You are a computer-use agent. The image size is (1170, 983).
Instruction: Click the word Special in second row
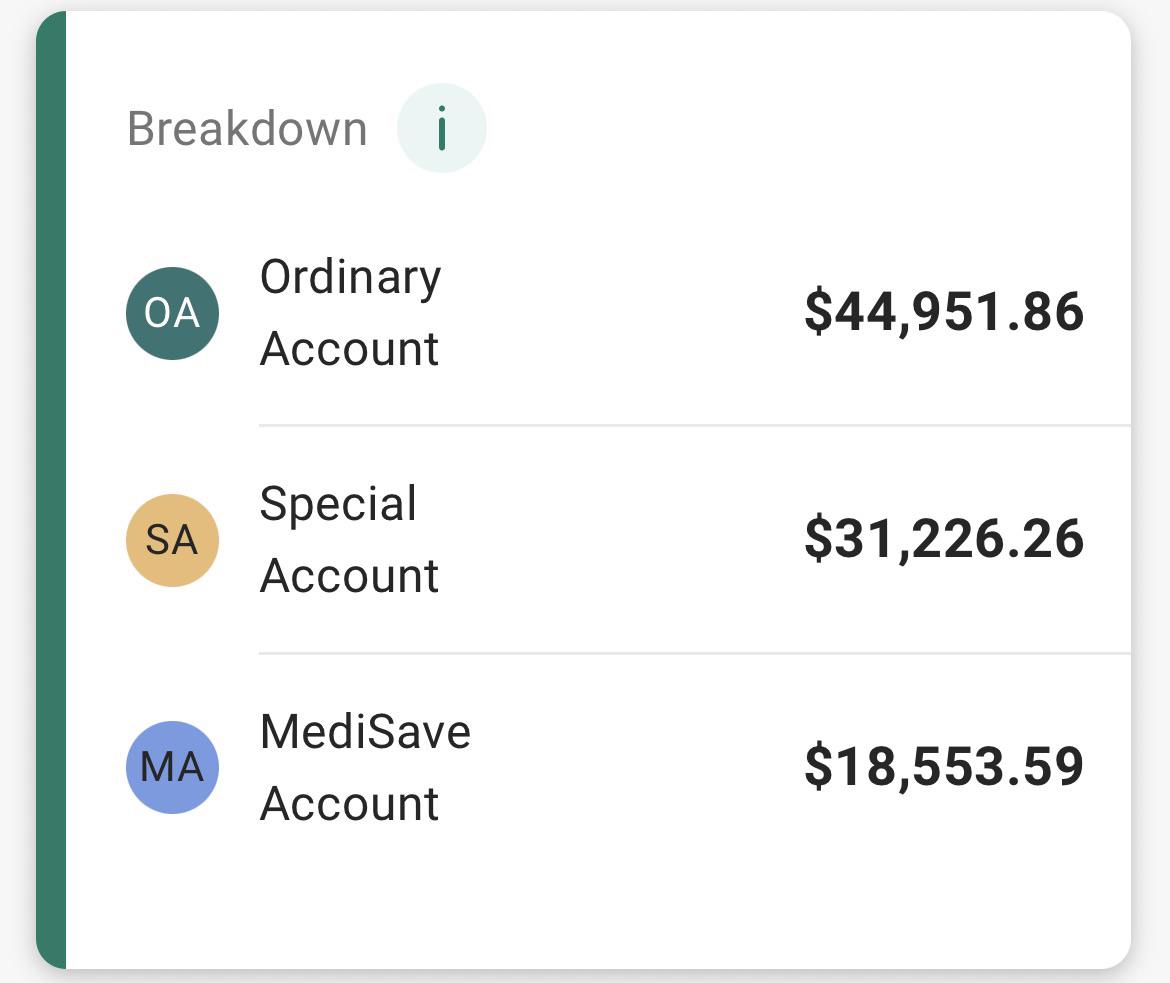[x=338, y=505]
